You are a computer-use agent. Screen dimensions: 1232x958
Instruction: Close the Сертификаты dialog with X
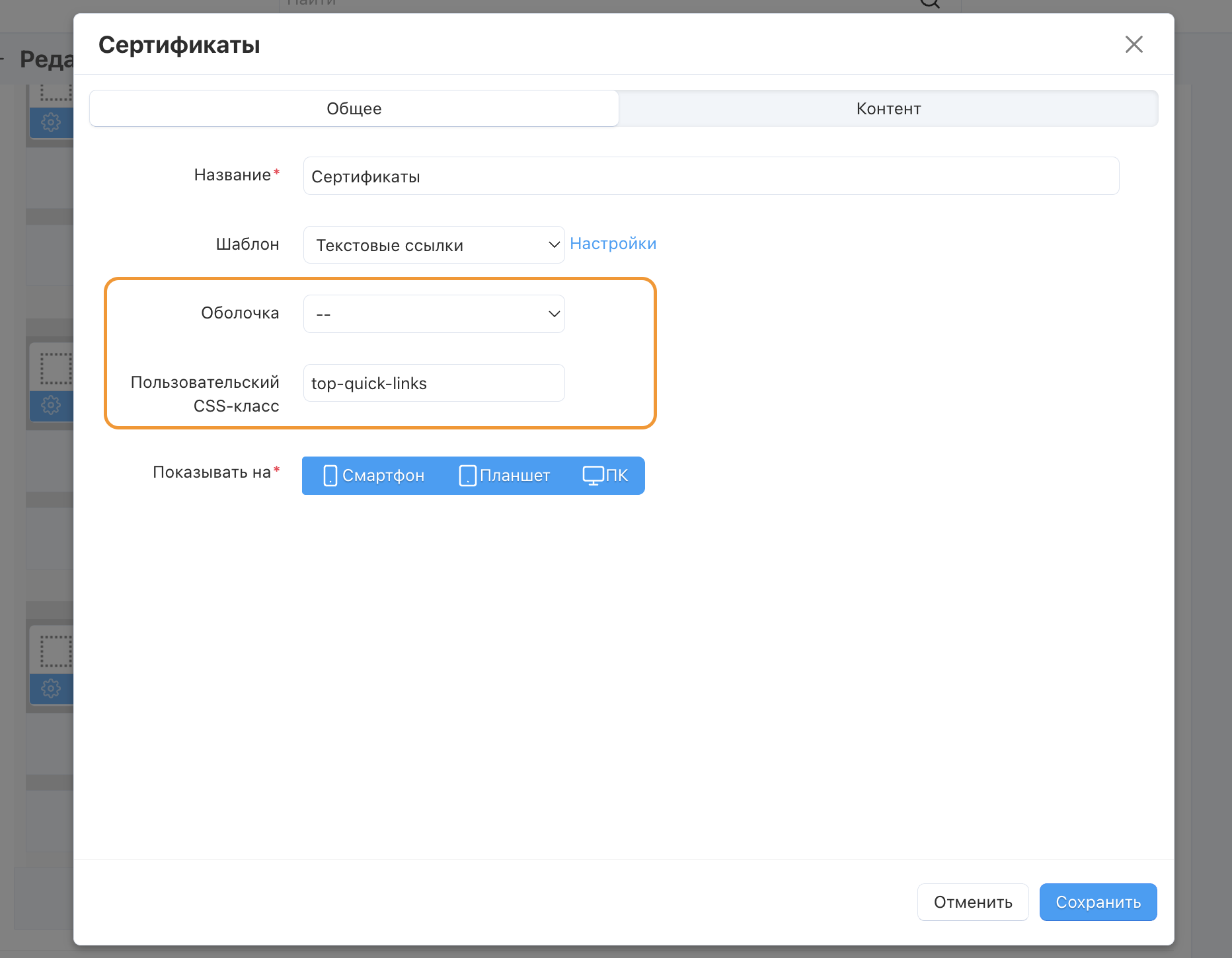click(1134, 44)
